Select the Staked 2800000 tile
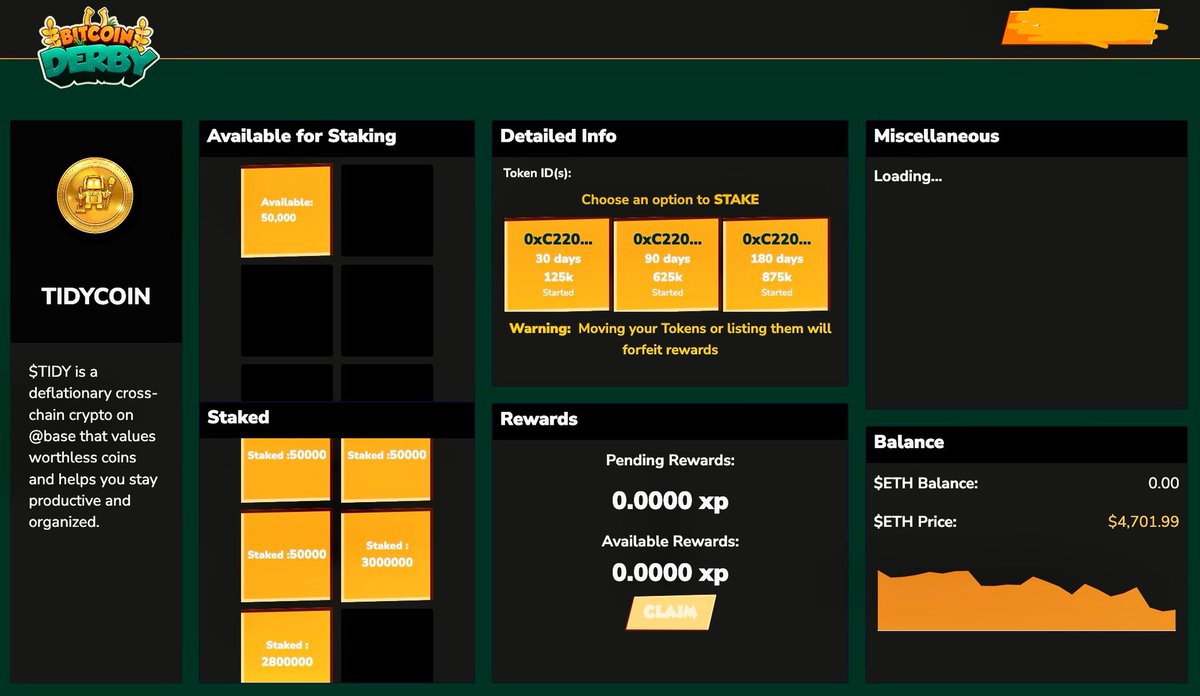This screenshot has height=696, width=1200. click(287, 646)
